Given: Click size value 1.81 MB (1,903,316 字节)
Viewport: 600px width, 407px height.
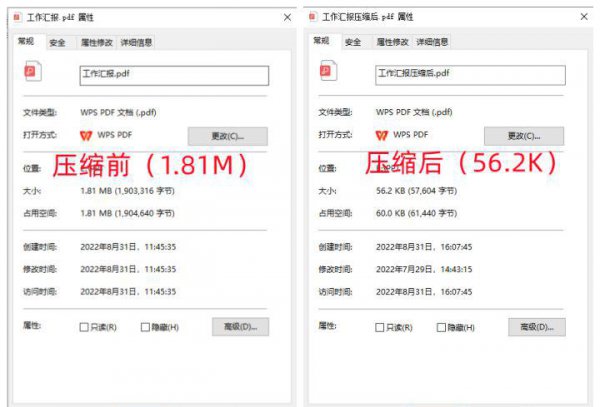Looking at the screenshot, I should [127, 191].
